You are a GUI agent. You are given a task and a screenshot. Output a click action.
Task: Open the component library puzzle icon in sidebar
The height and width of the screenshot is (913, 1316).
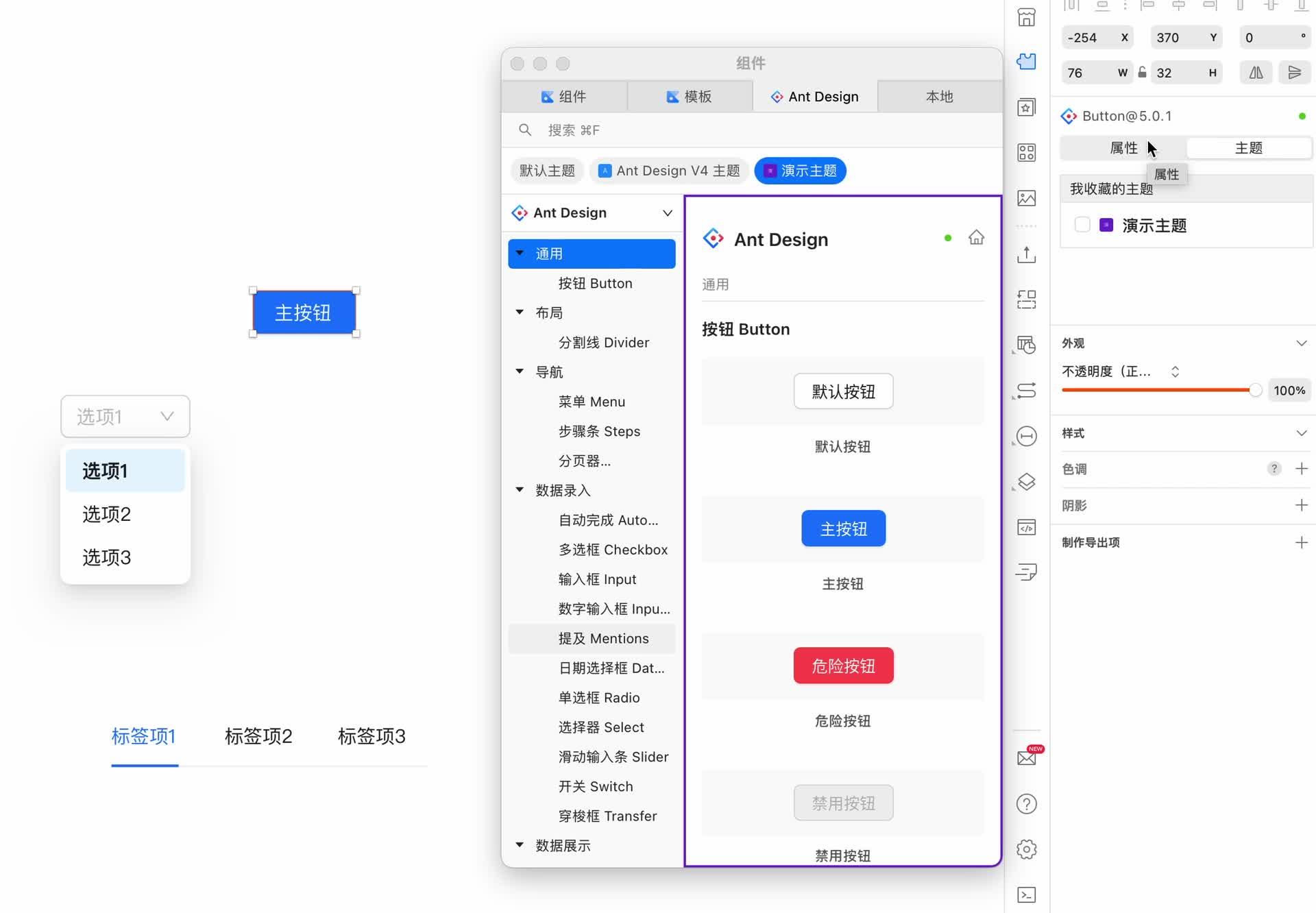[1026, 62]
